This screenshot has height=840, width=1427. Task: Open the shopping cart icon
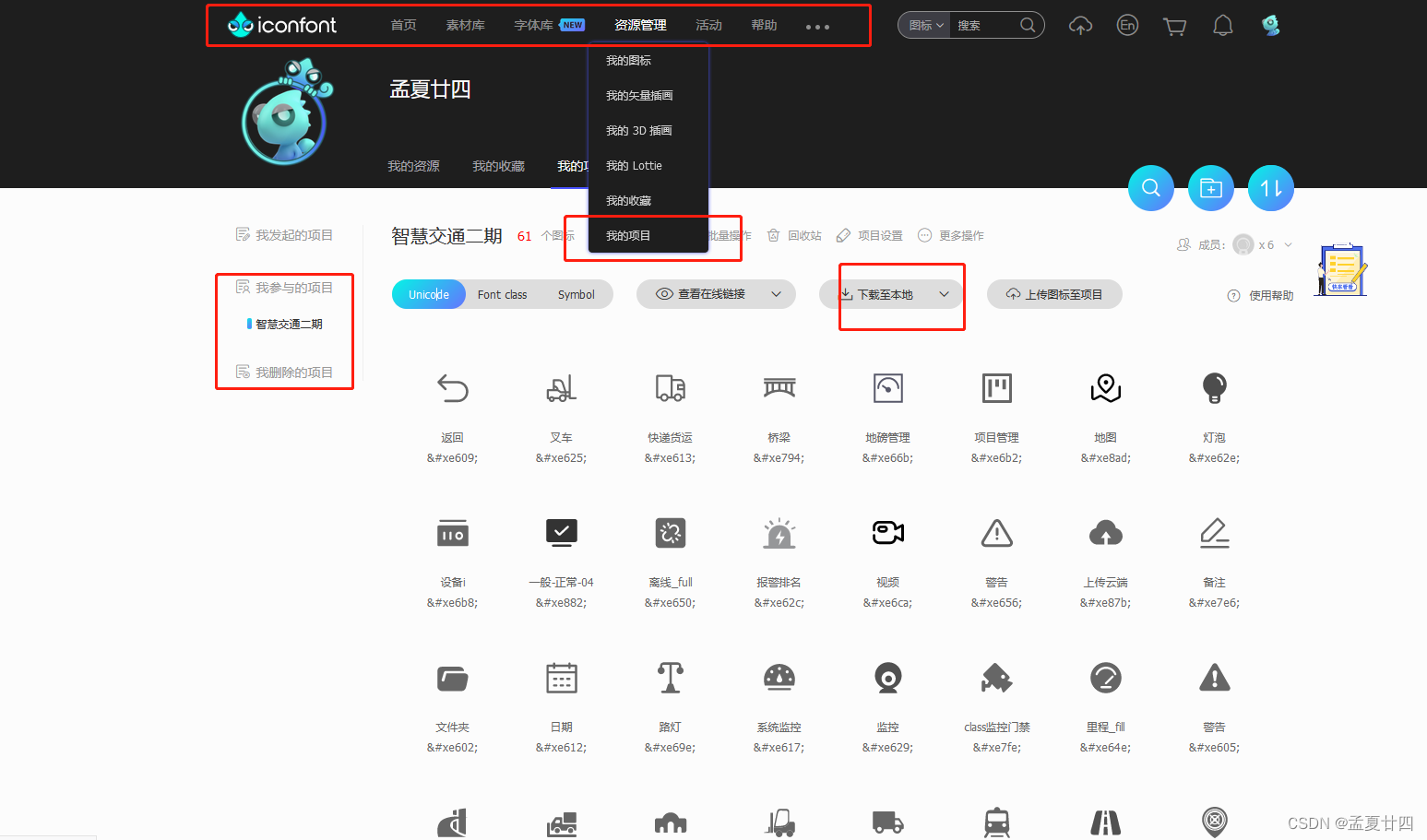coord(1174,25)
